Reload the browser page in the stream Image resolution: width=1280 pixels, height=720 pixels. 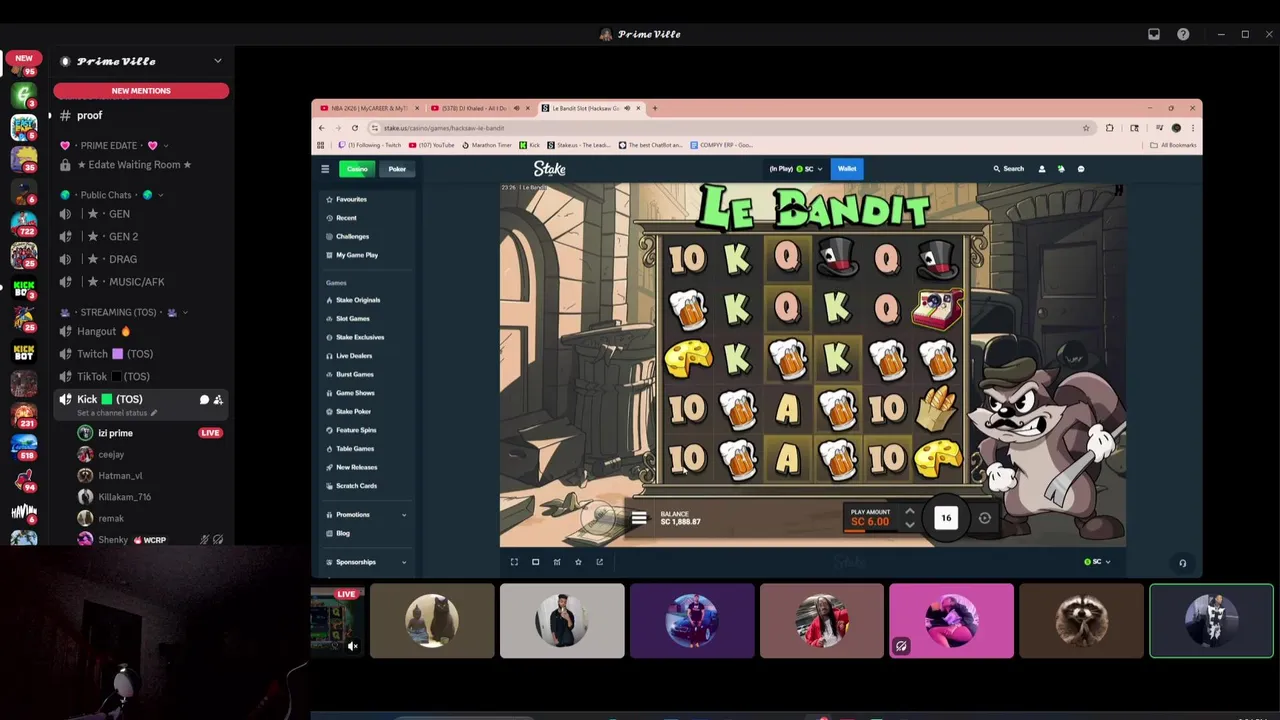(x=354, y=128)
